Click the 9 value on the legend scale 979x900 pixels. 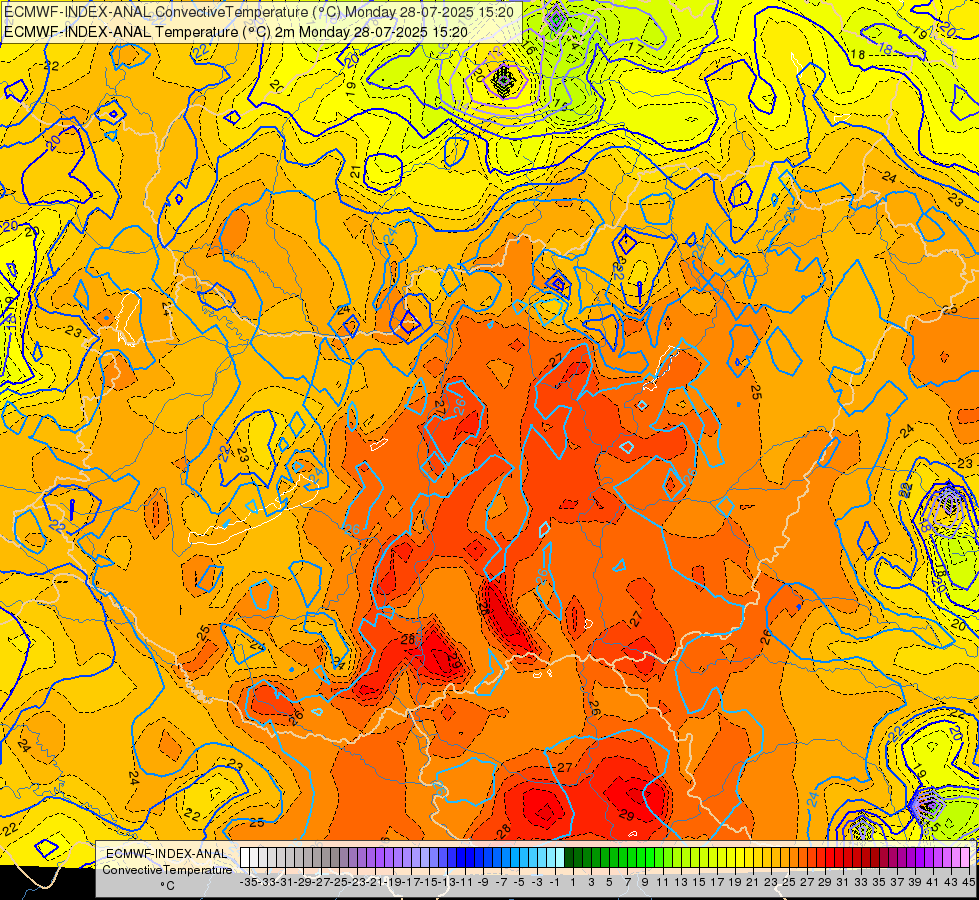tap(645, 883)
